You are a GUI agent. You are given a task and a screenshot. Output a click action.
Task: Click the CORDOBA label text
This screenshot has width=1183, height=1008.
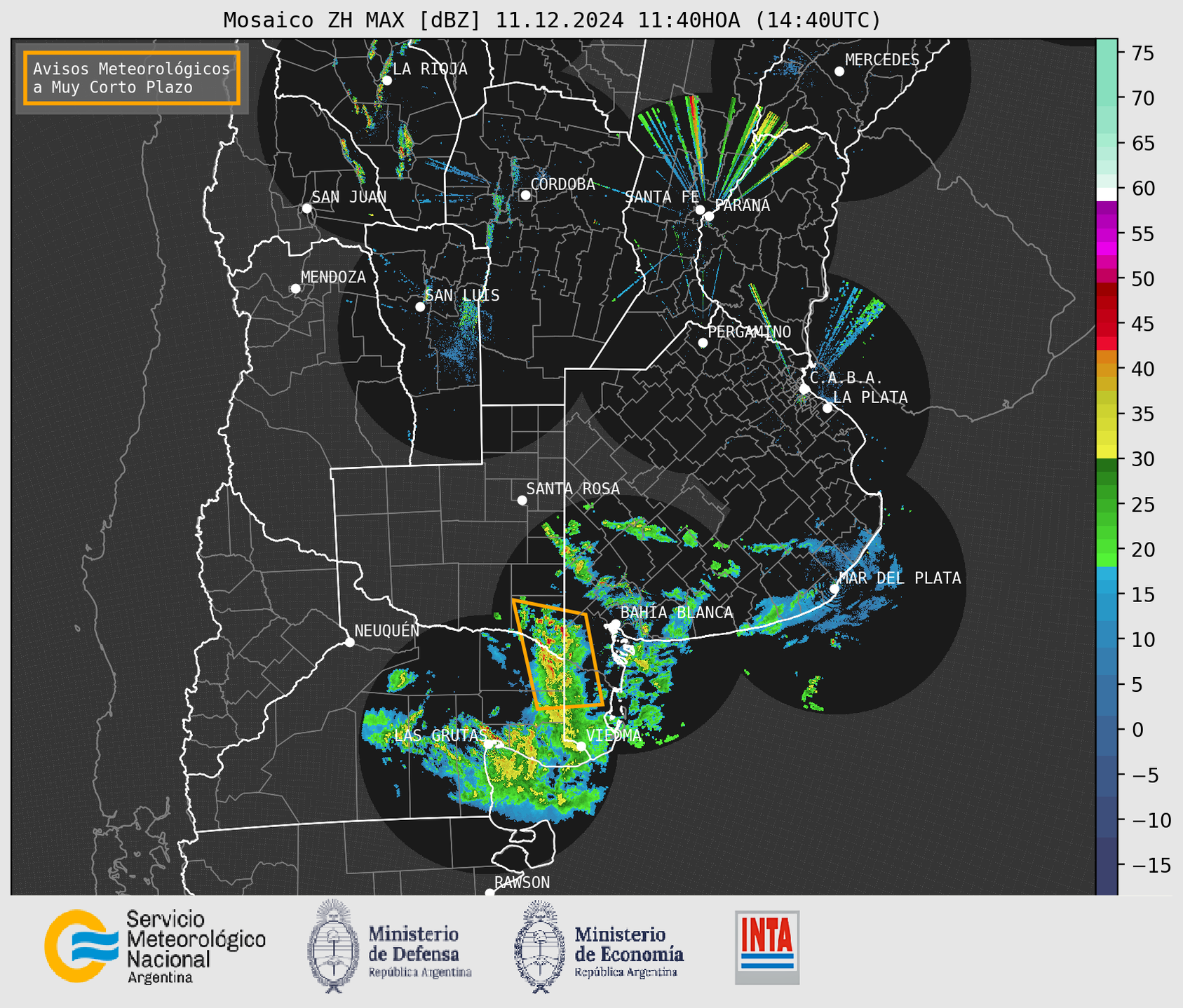(562, 184)
